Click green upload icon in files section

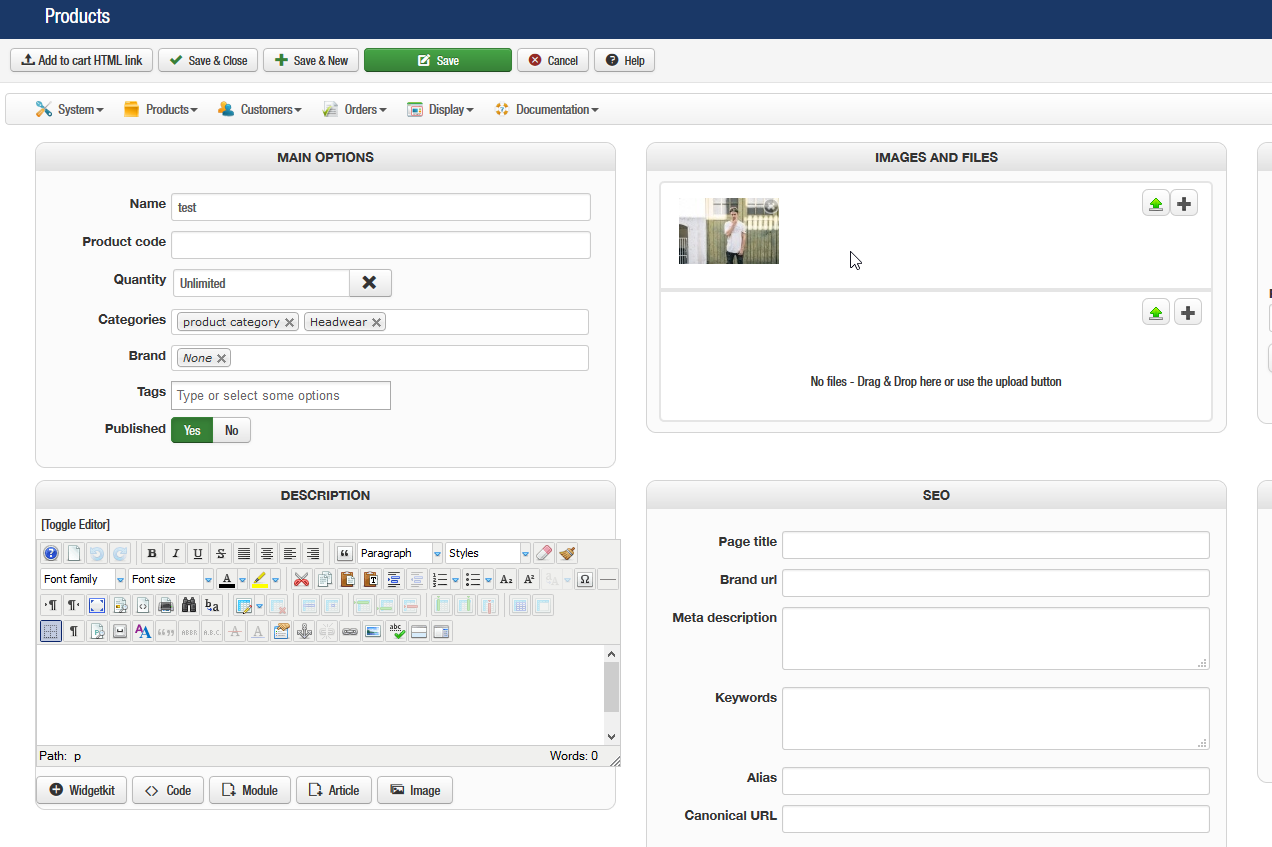point(1156,313)
